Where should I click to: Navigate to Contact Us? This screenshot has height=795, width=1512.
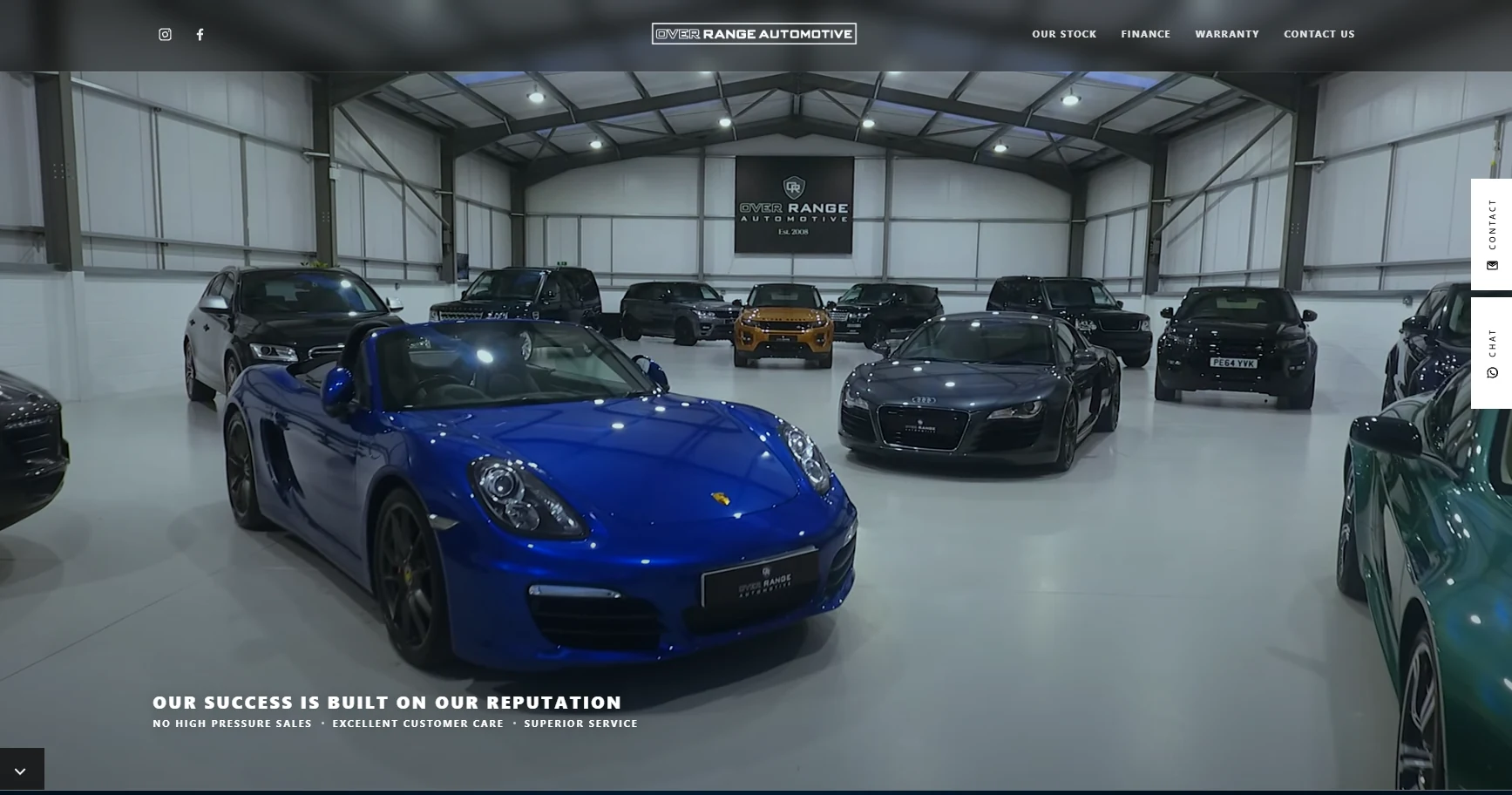(x=1319, y=34)
